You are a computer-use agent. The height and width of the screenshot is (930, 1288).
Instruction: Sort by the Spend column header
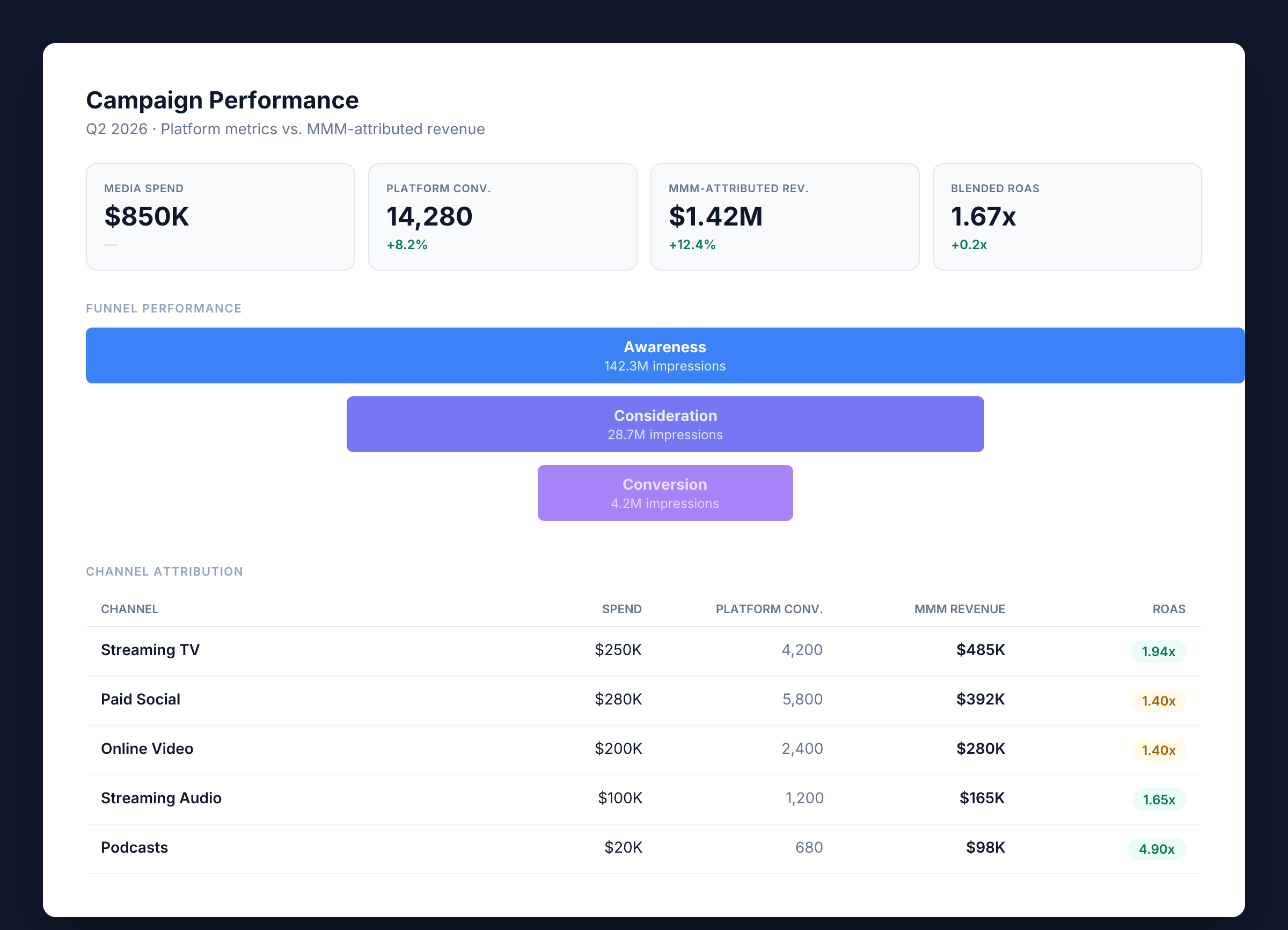click(x=621, y=609)
